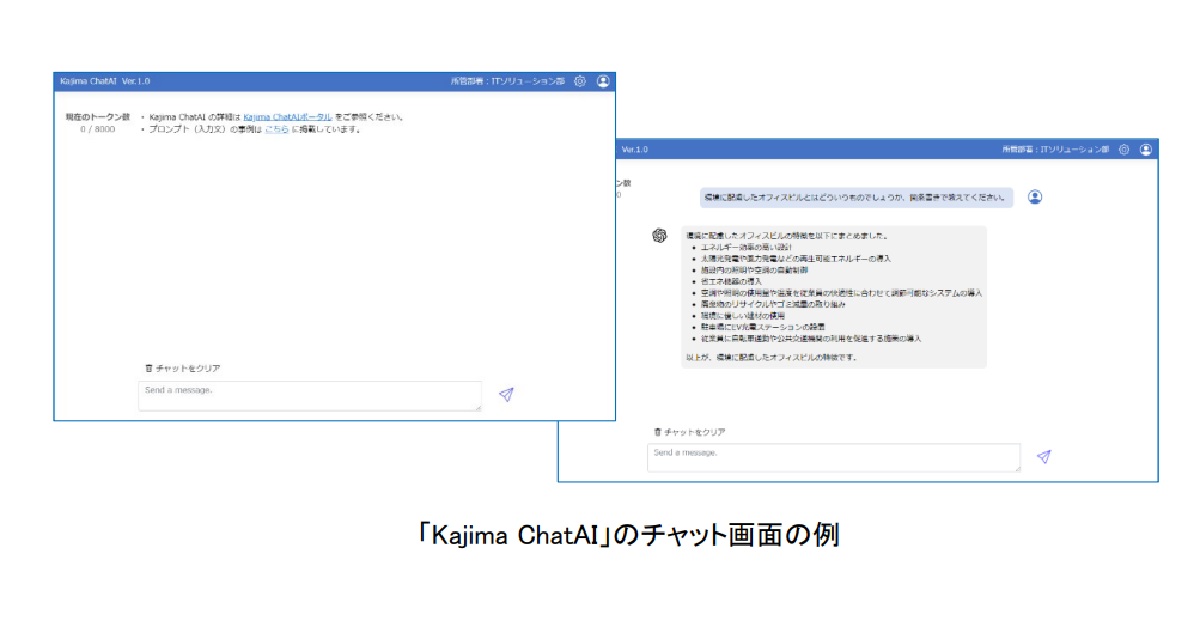This screenshot has height=630, width=1202.
Task: Click answer line about 再生可能エネルギーの導入
Action: point(797,258)
